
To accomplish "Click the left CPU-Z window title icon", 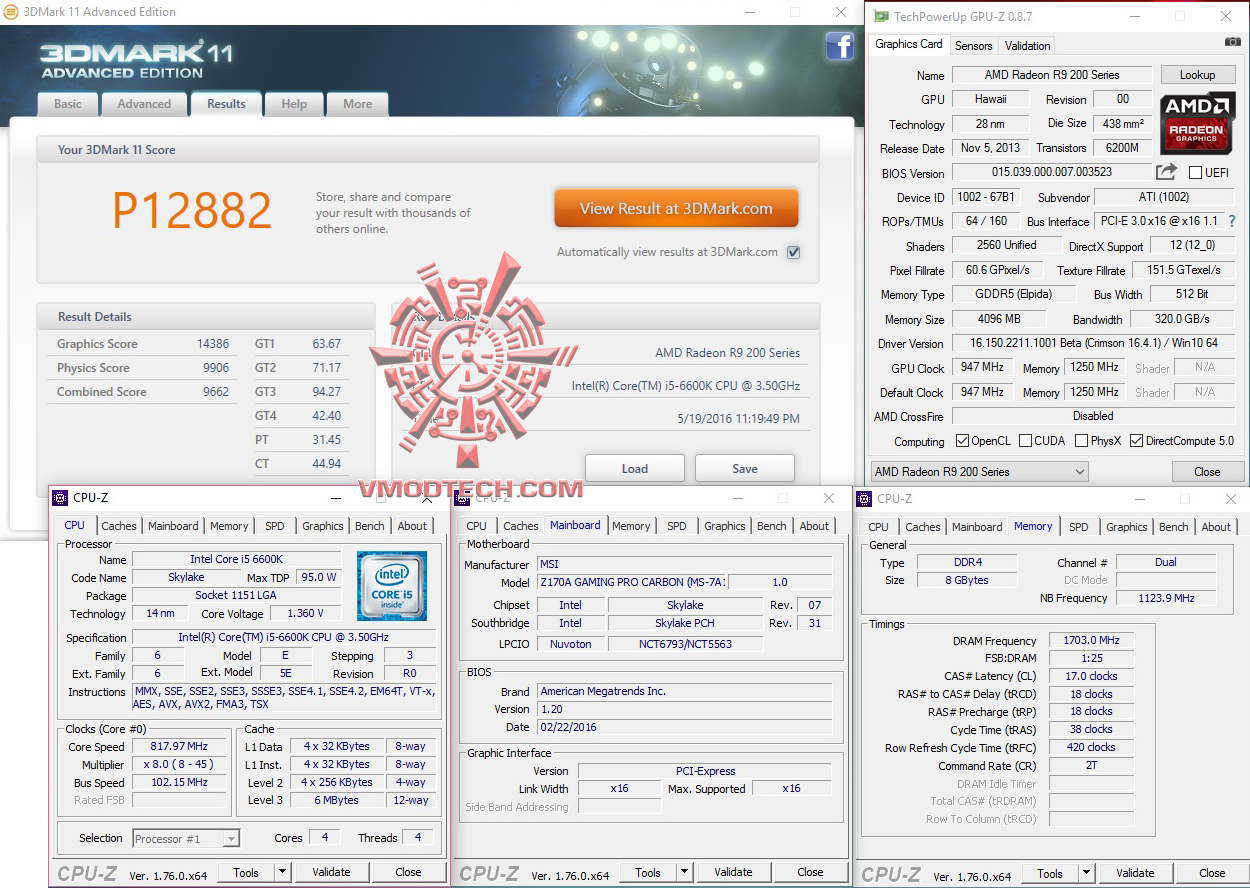I will tap(60, 498).
